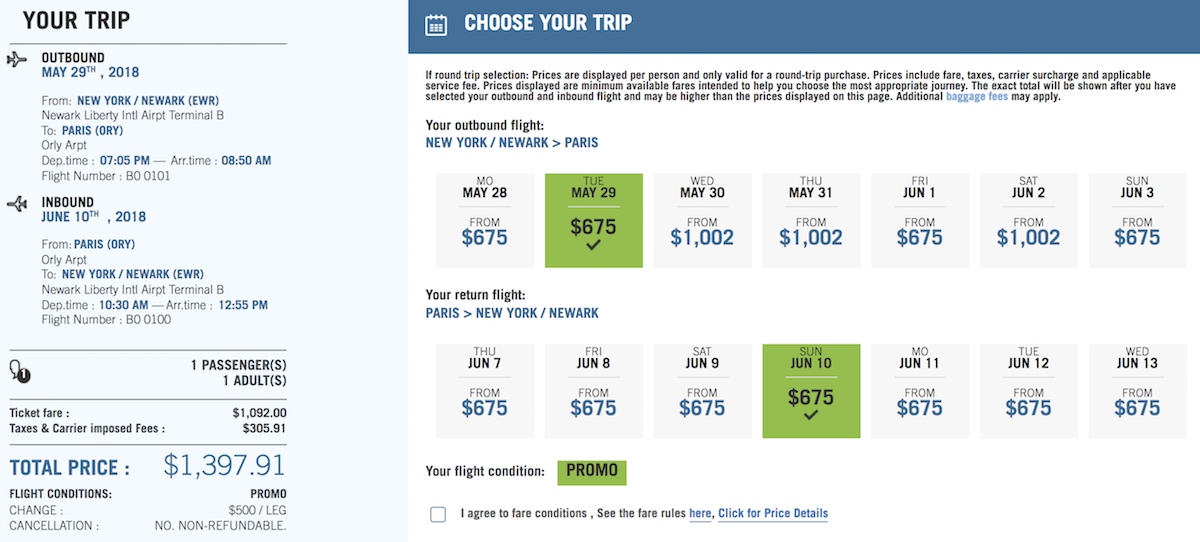Screen dimensions: 1200x542
Task: Click the calendar icon beside Choose Your Trip
Action: (436, 25)
